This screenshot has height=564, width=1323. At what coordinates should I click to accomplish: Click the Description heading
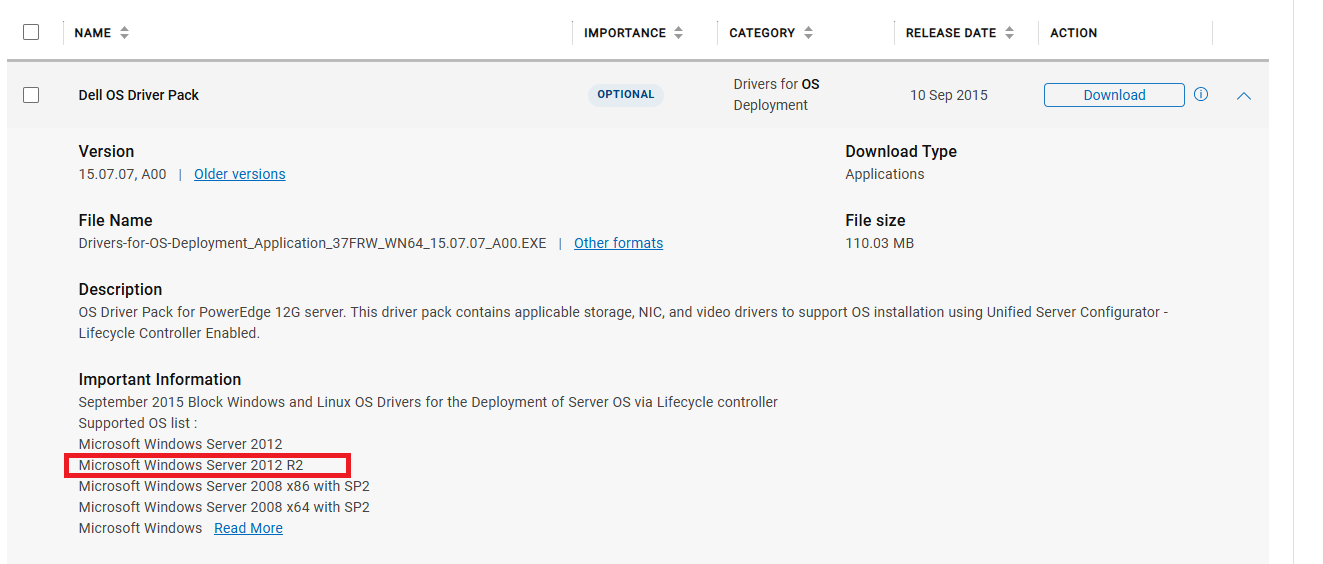click(x=121, y=289)
